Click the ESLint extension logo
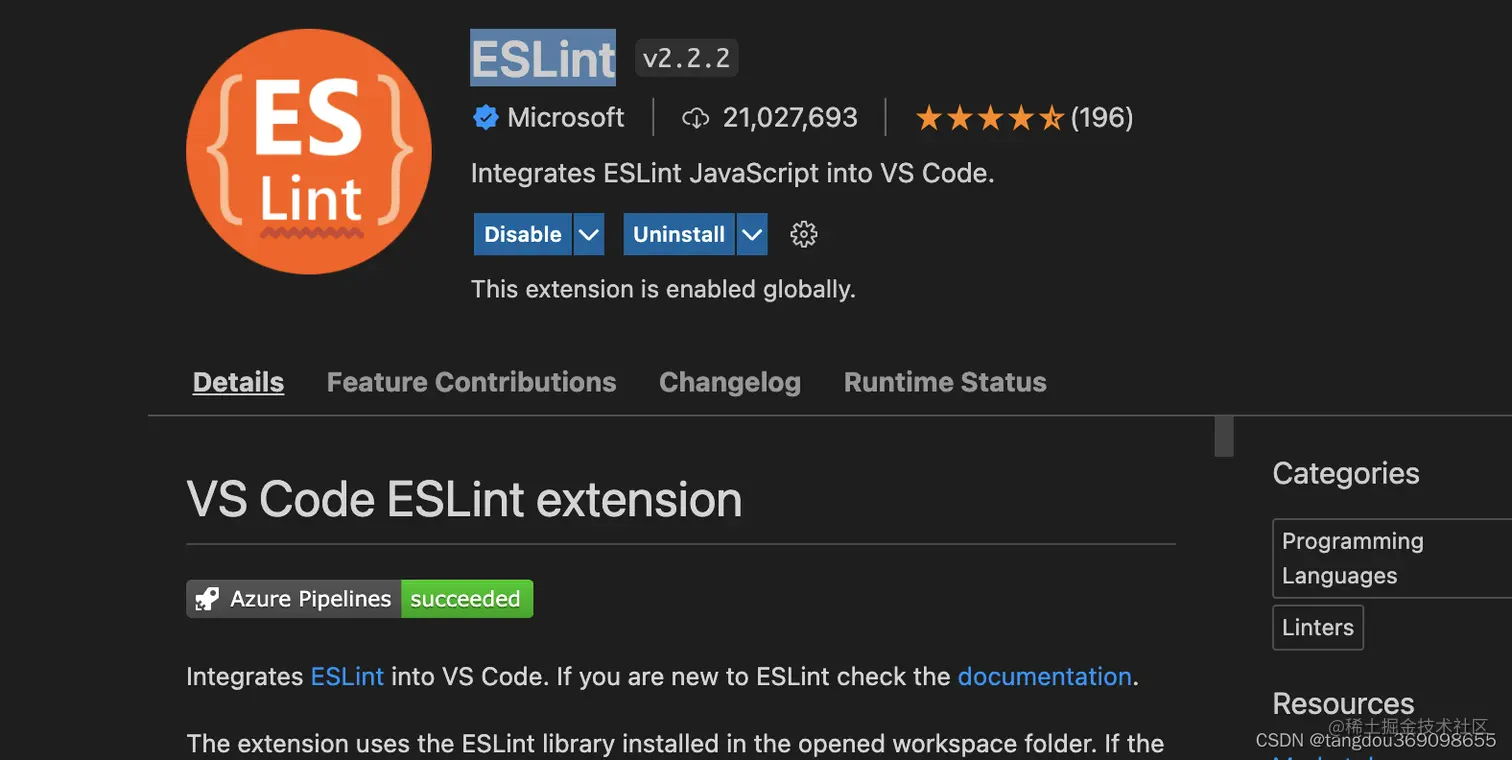The height and width of the screenshot is (760, 1512). 309,151
